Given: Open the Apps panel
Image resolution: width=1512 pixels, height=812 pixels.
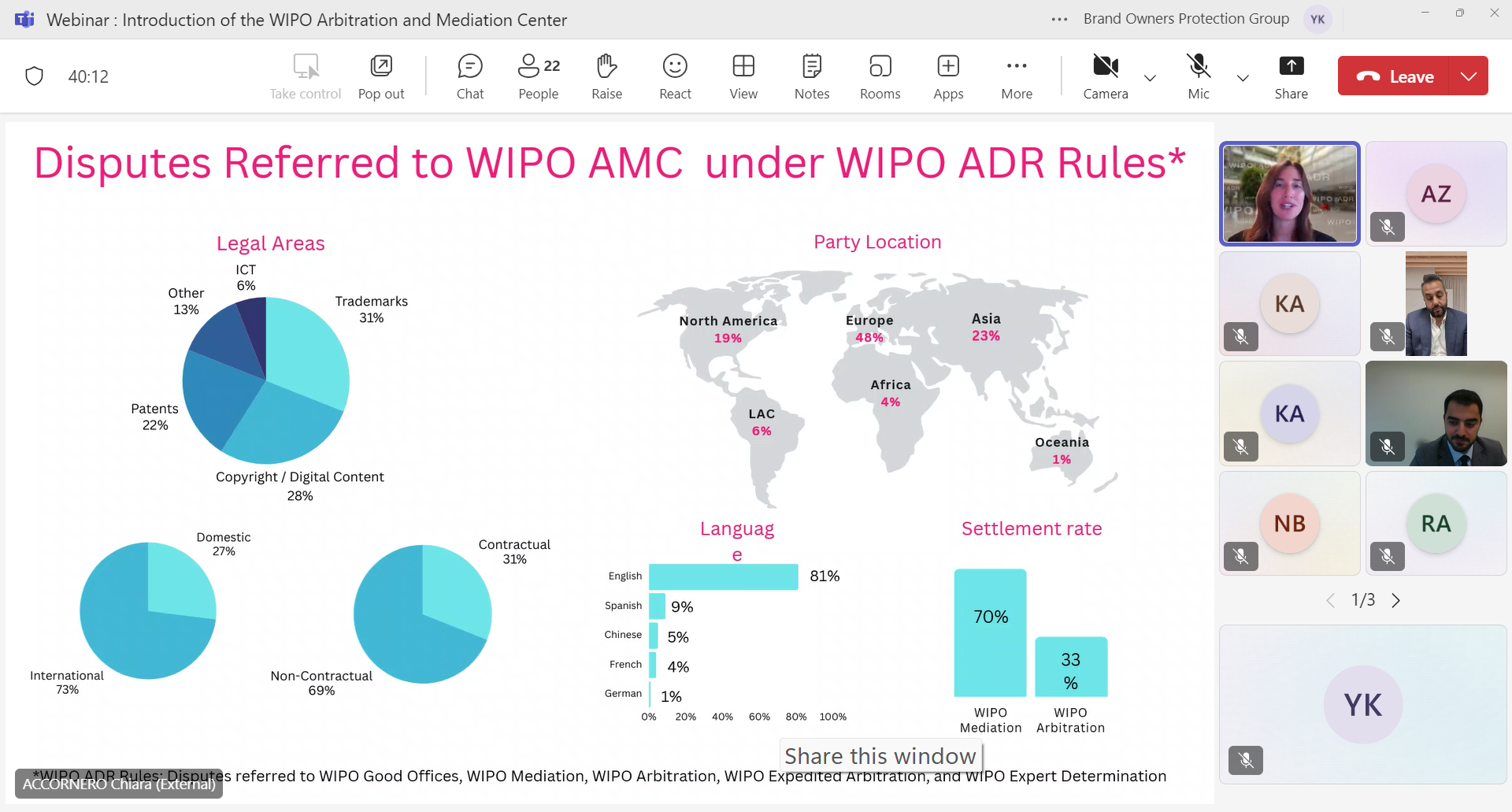Looking at the screenshot, I should (948, 76).
